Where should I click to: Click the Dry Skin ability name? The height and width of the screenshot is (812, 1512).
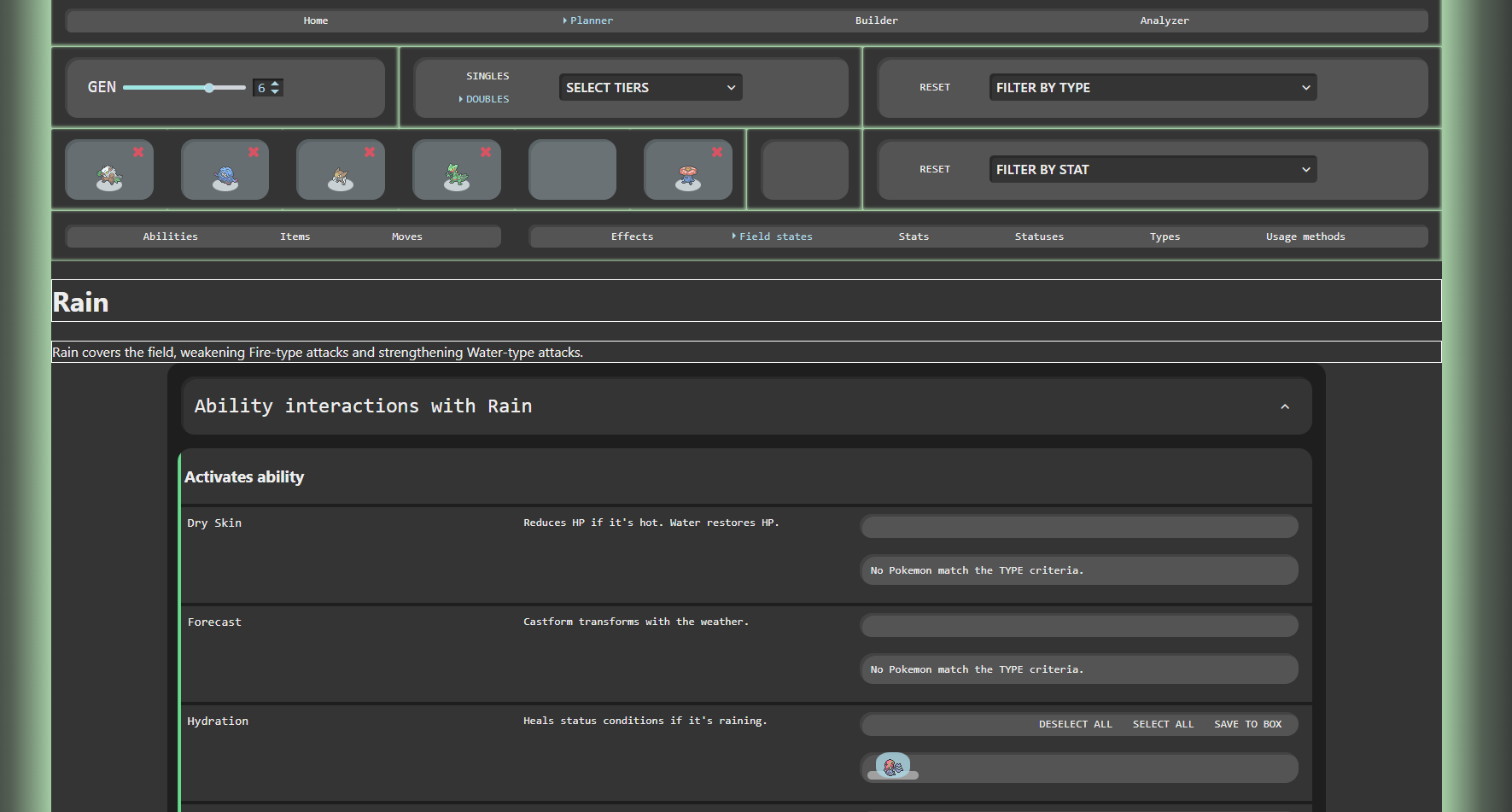[x=214, y=523]
